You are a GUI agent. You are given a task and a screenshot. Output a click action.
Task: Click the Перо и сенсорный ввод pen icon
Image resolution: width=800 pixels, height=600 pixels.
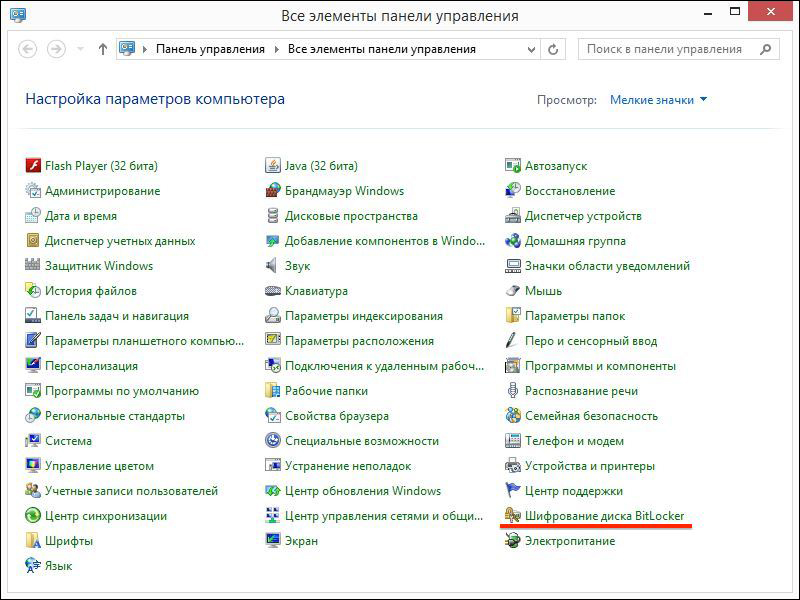click(513, 340)
